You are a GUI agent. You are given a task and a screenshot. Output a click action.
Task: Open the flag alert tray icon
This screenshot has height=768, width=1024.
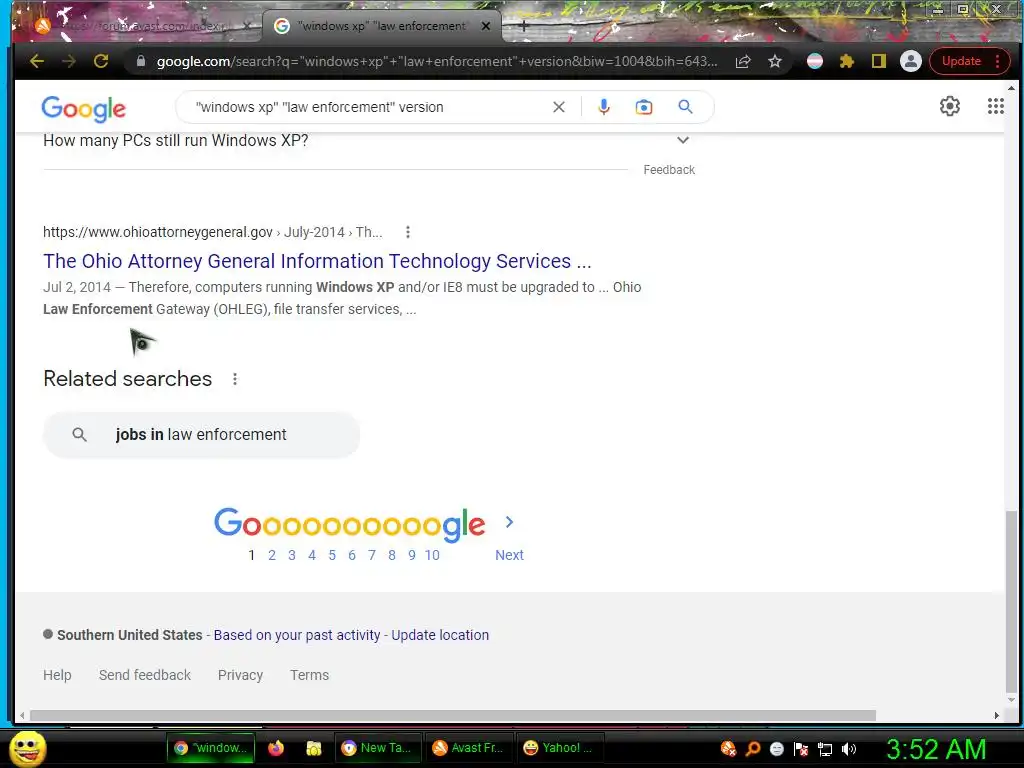[x=801, y=748]
